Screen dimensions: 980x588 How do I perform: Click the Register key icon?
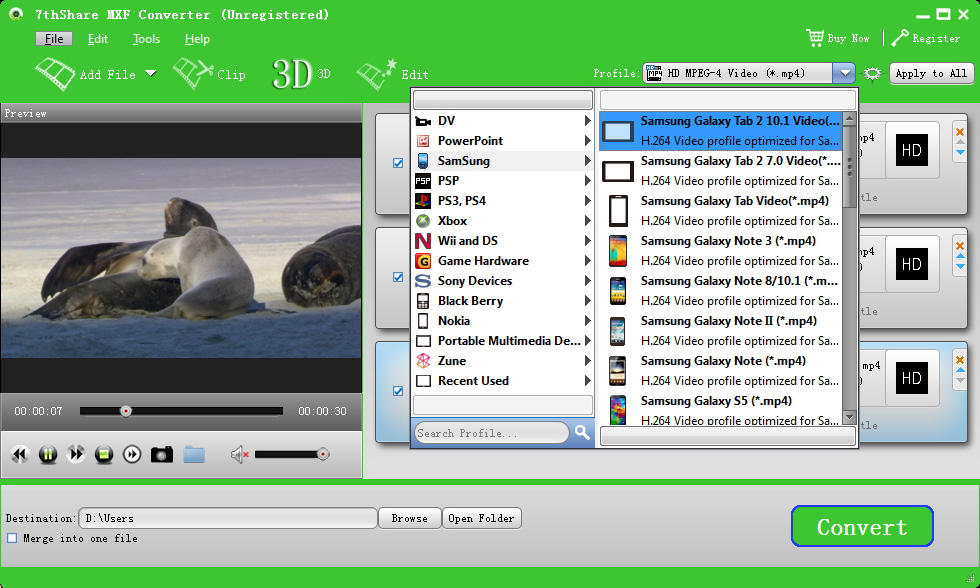click(899, 38)
